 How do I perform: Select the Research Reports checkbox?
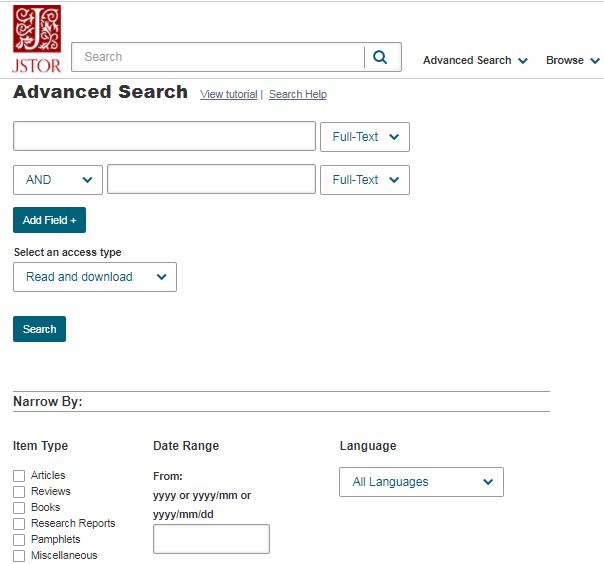click(x=19, y=524)
